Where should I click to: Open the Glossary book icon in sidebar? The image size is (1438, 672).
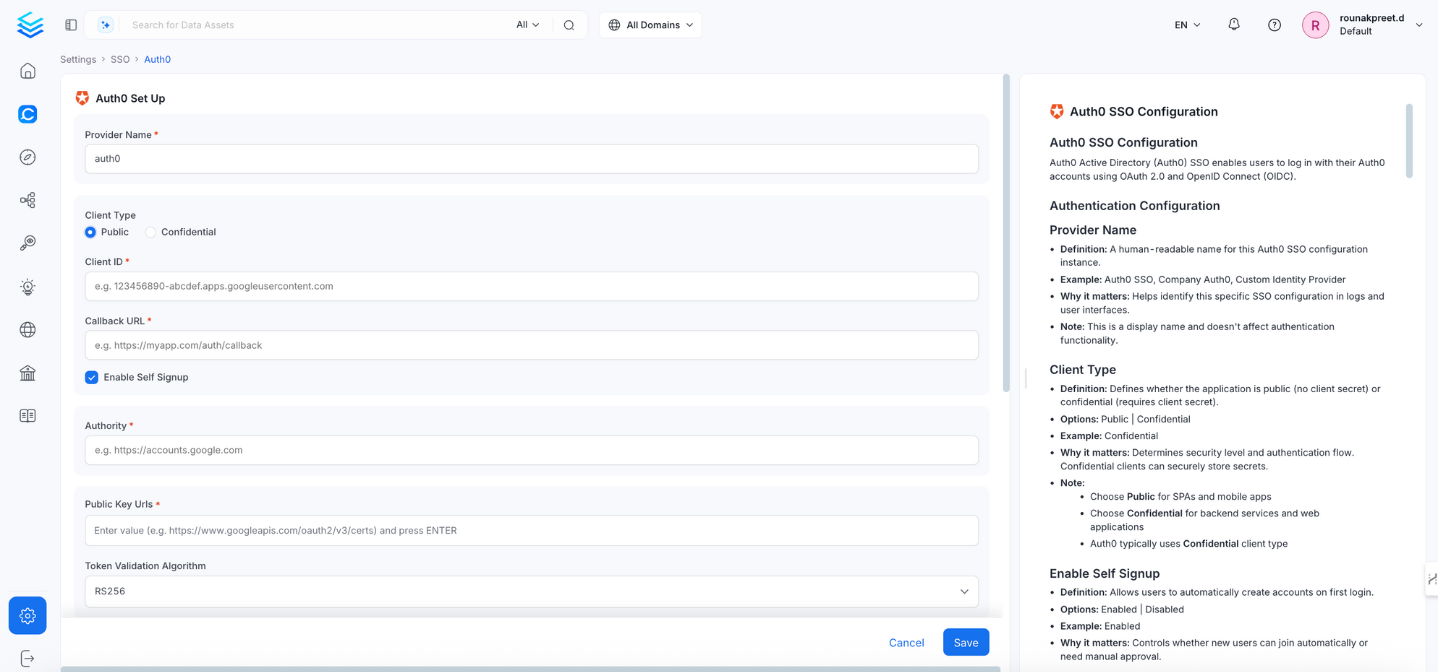(x=27, y=414)
